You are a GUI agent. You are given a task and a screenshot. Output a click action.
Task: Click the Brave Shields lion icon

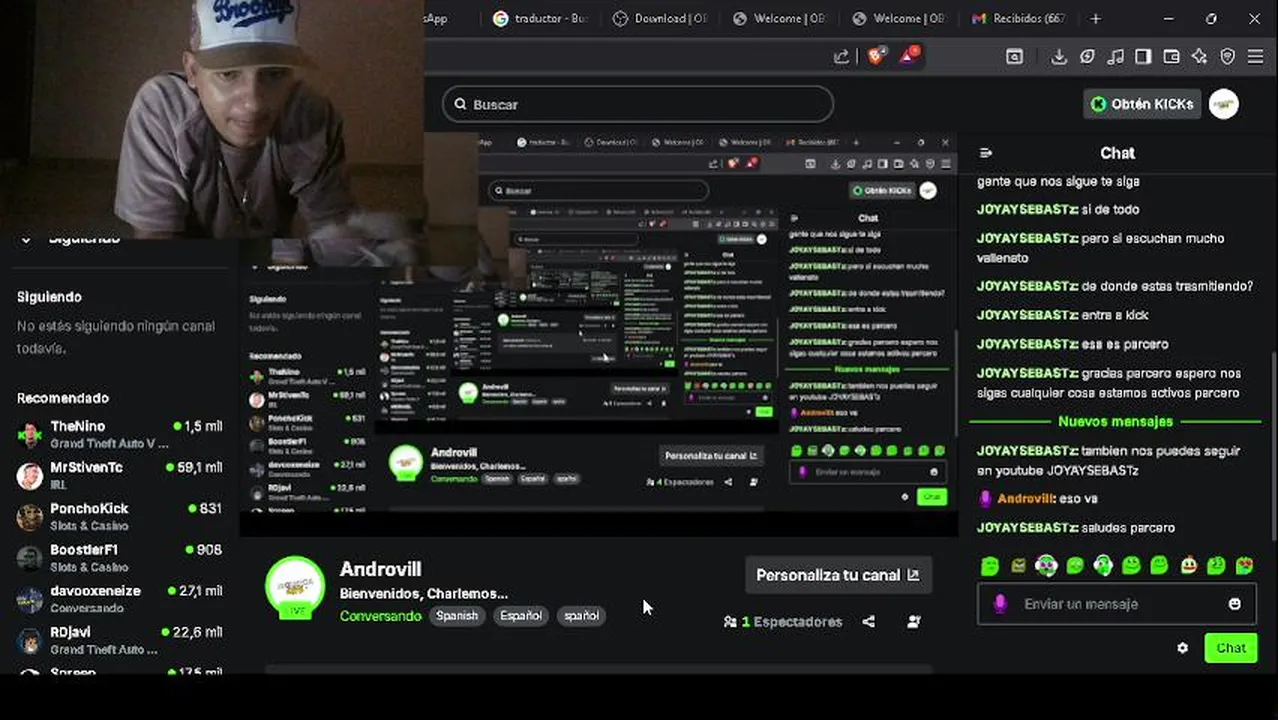[876, 57]
